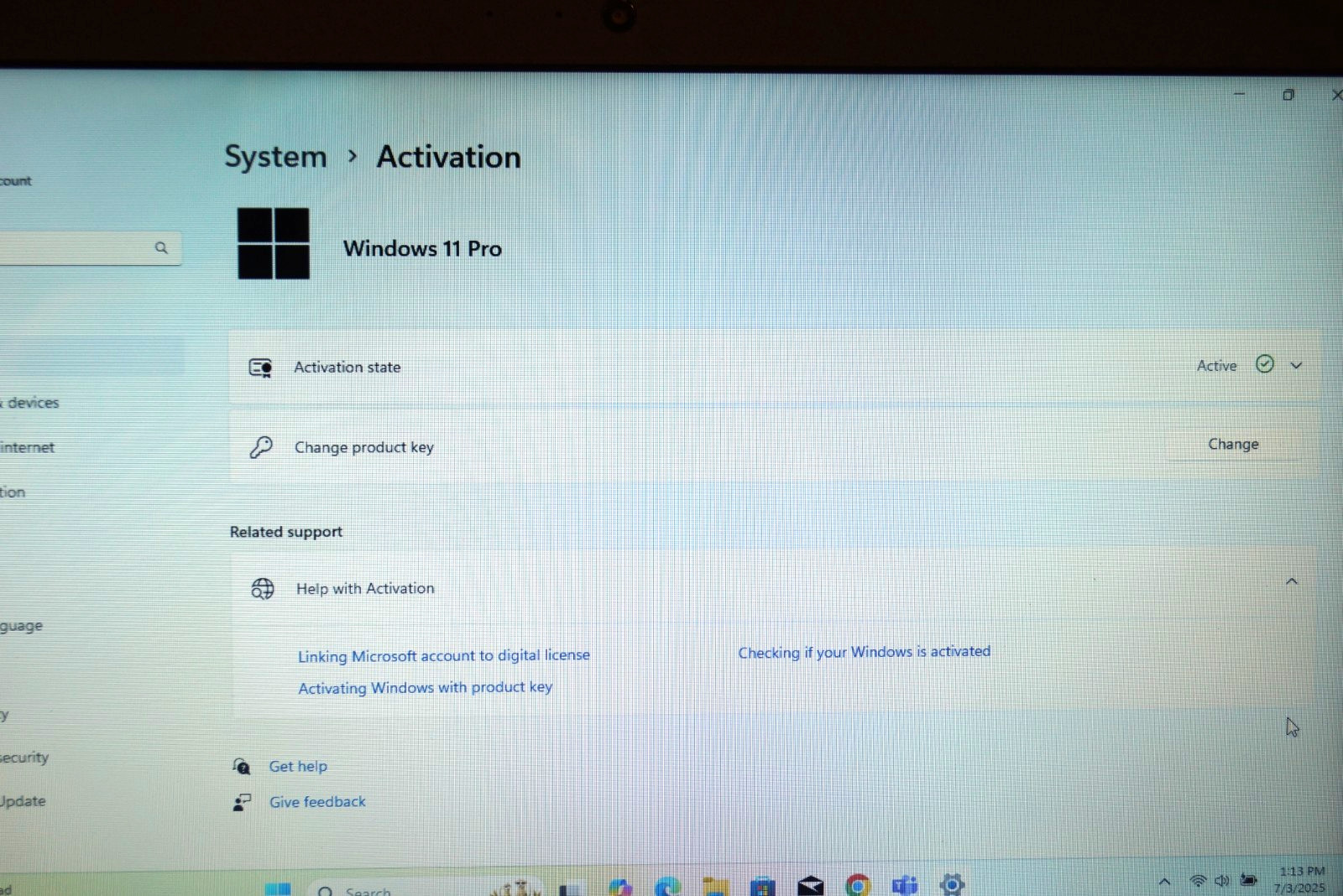Select the internet item in the sidebar
The image size is (1343, 896).
click(x=28, y=447)
